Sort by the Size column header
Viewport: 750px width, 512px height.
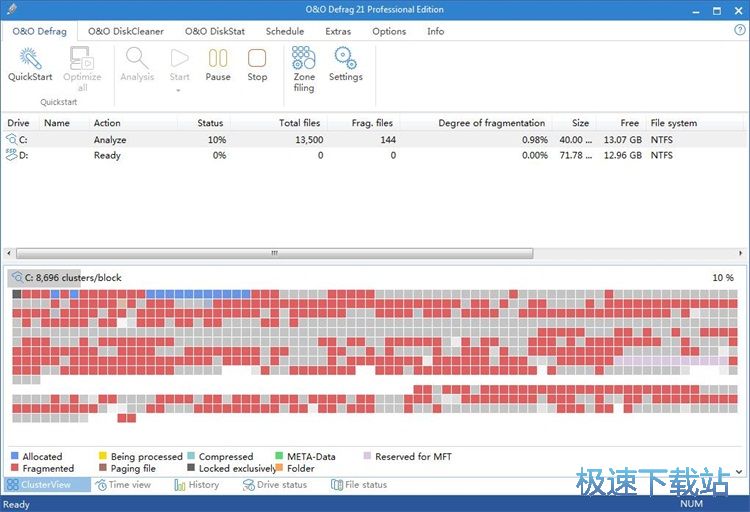coord(580,123)
